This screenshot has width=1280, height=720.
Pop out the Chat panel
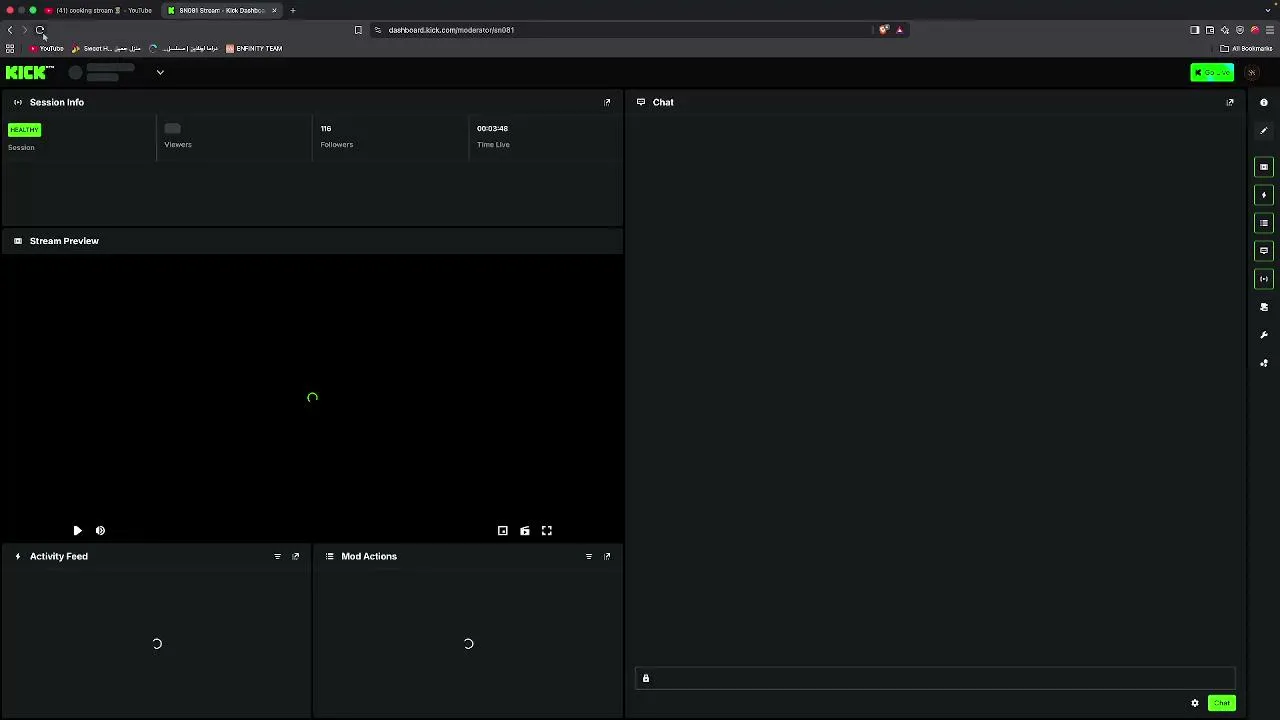point(1230,102)
